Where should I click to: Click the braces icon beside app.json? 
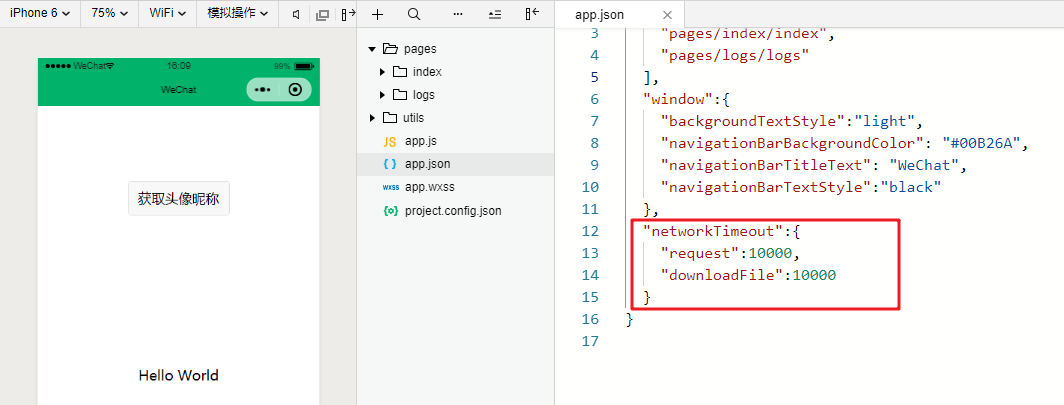click(x=390, y=164)
